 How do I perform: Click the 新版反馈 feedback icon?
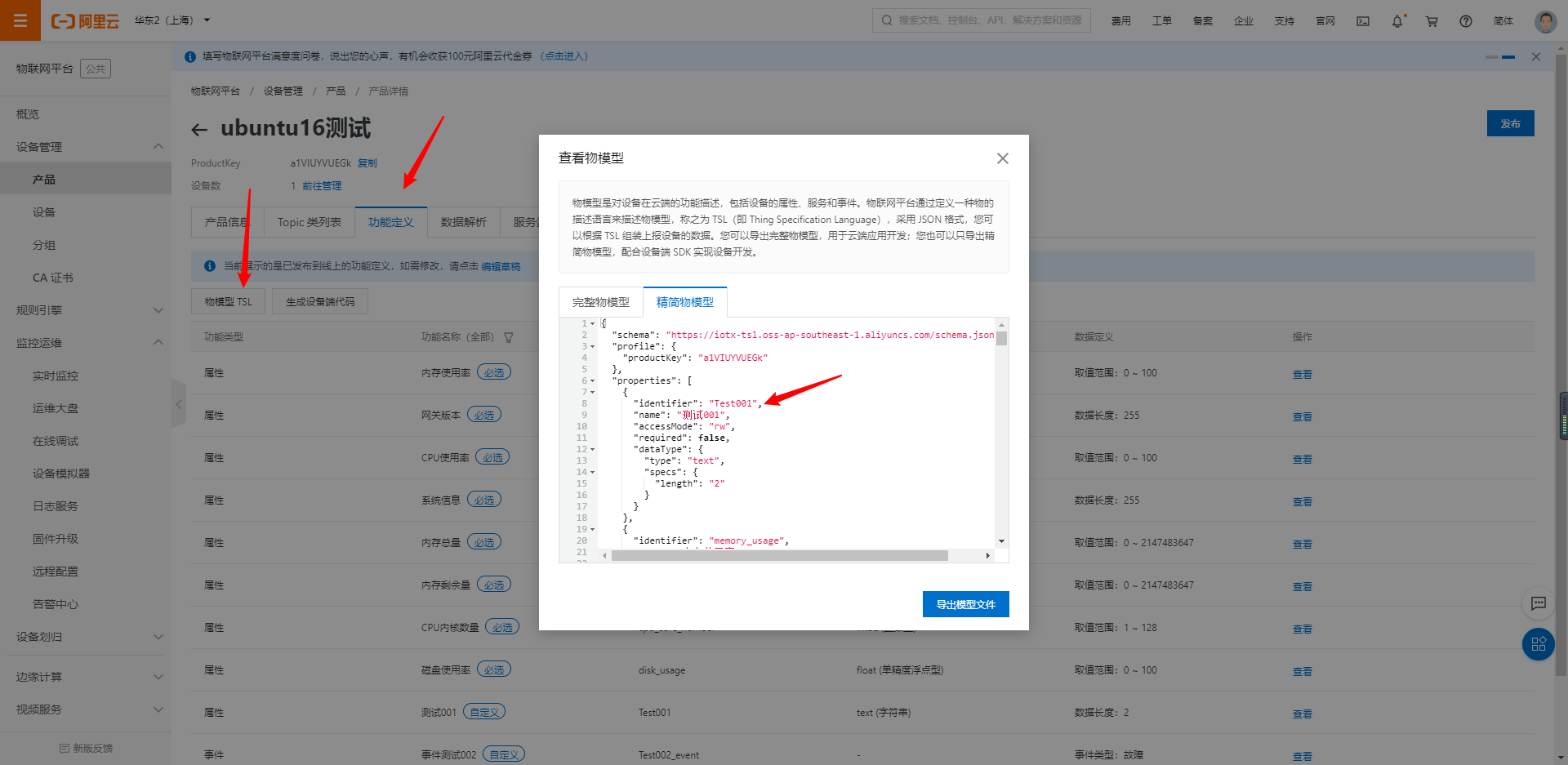[x=64, y=747]
